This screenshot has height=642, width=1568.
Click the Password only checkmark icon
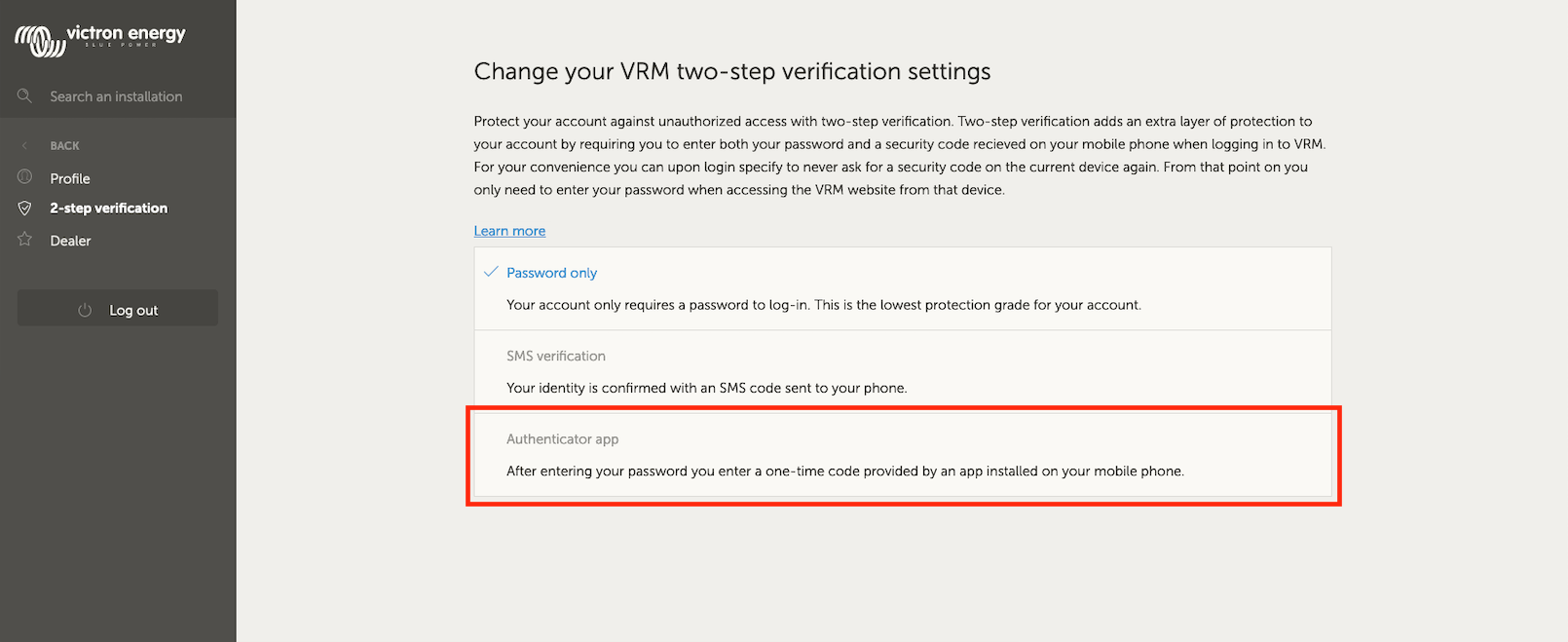[491, 272]
